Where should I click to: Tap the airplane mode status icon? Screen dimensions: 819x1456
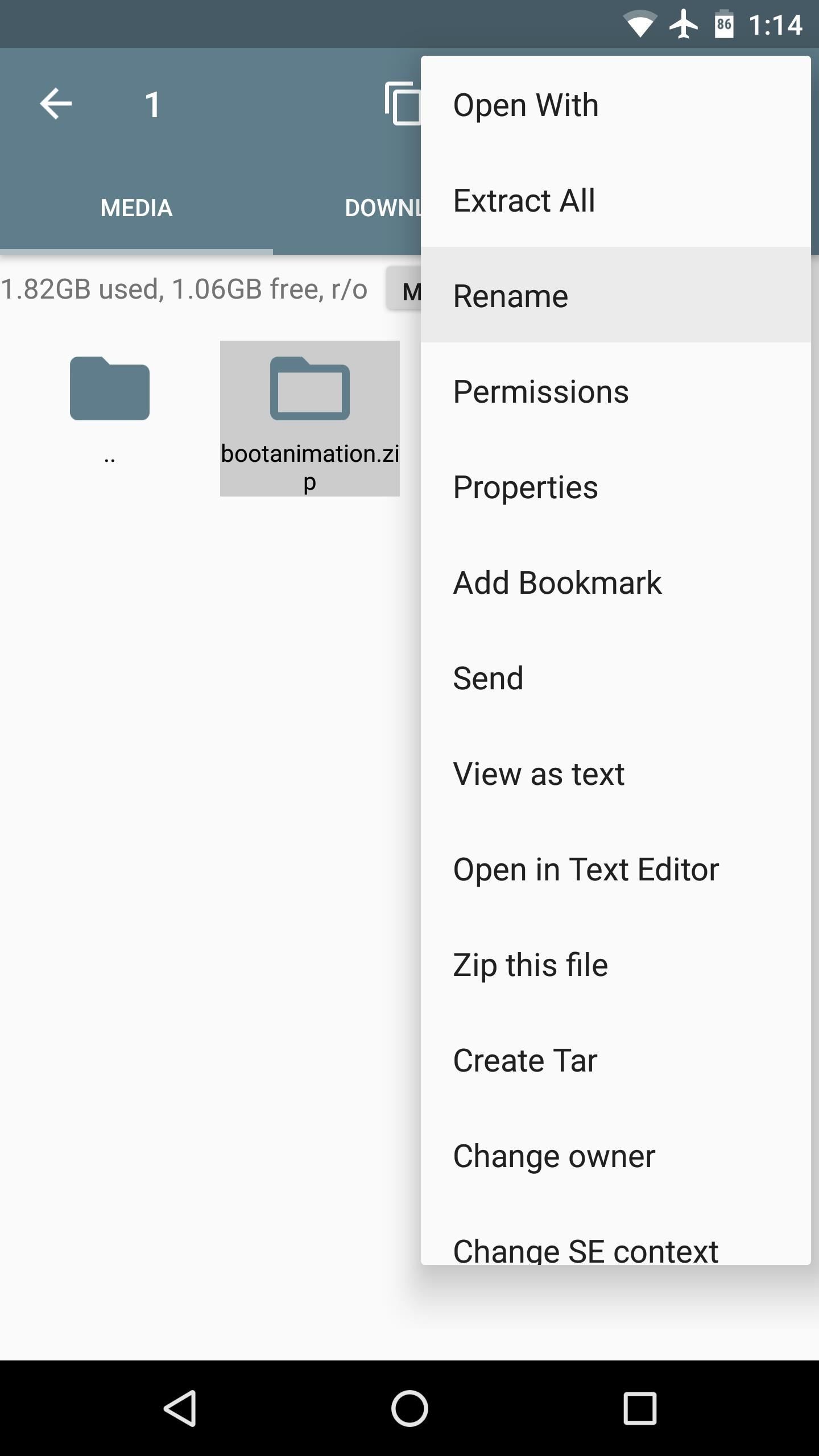pyautogui.click(x=683, y=24)
